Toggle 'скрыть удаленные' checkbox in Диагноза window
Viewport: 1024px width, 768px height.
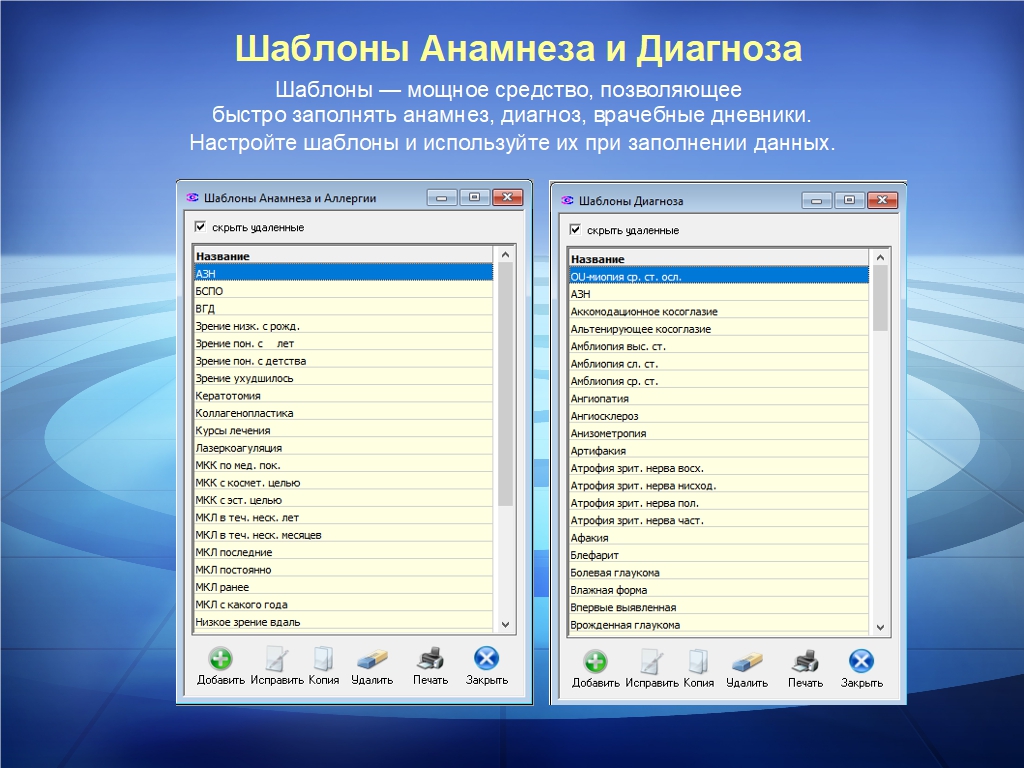pyautogui.click(x=575, y=230)
